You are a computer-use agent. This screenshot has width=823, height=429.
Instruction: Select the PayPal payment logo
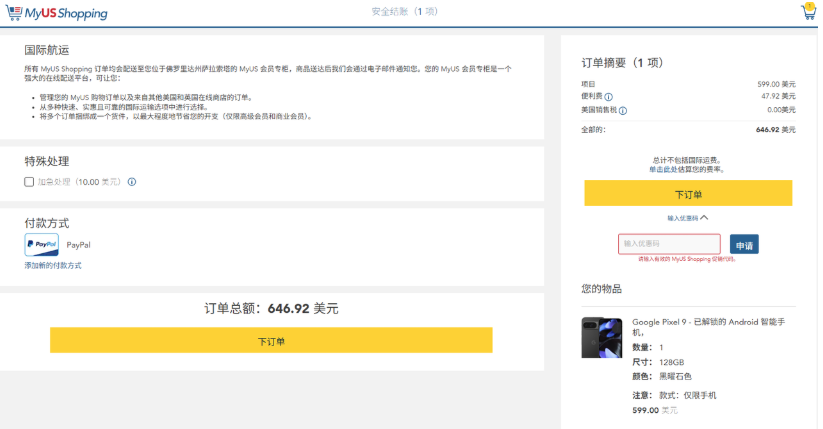pos(41,245)
